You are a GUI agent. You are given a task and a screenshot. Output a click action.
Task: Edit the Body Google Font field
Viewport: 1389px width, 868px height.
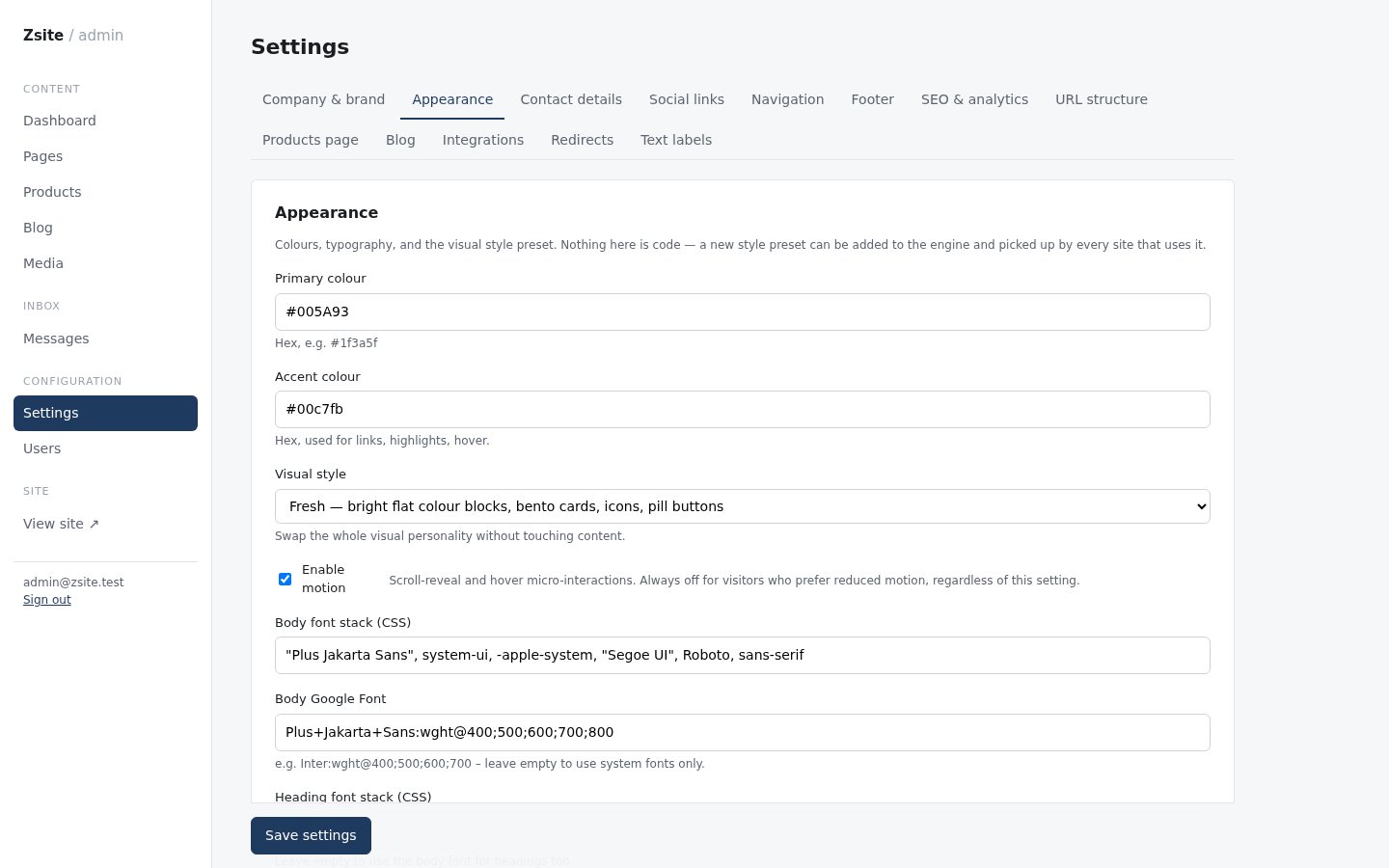pos(743,732)
